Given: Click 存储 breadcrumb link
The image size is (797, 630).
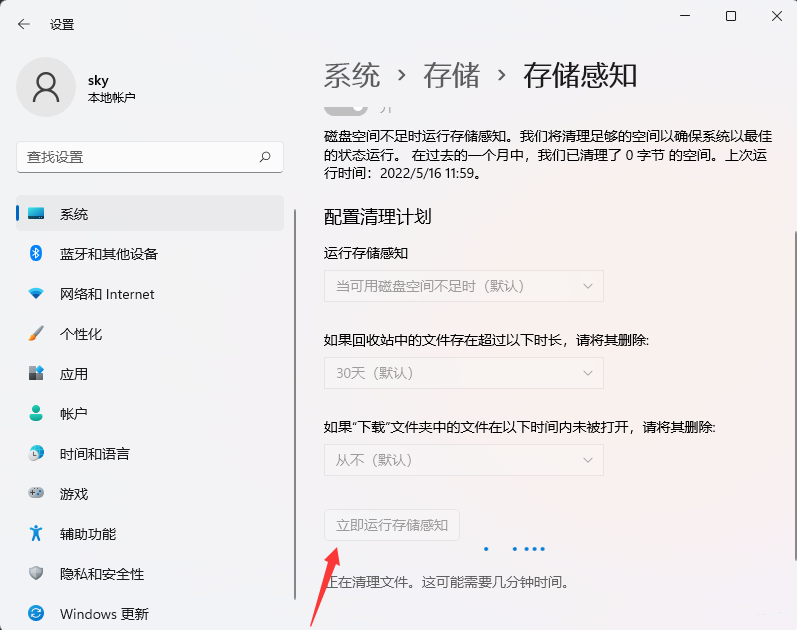Looking at the screenshot, I should (x=451, y=75).
